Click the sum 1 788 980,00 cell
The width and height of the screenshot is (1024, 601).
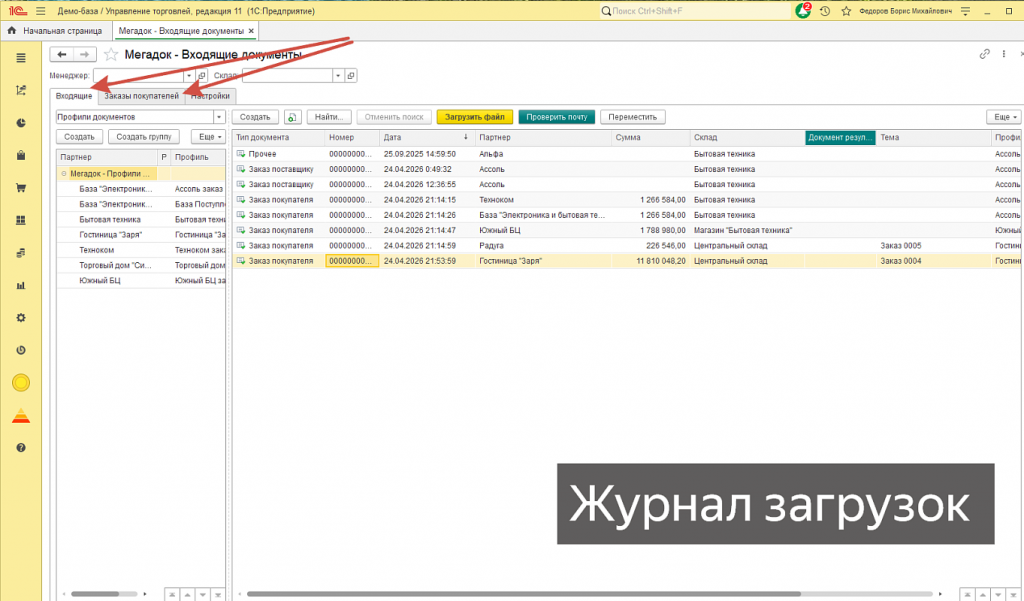(x=650, y=230)
